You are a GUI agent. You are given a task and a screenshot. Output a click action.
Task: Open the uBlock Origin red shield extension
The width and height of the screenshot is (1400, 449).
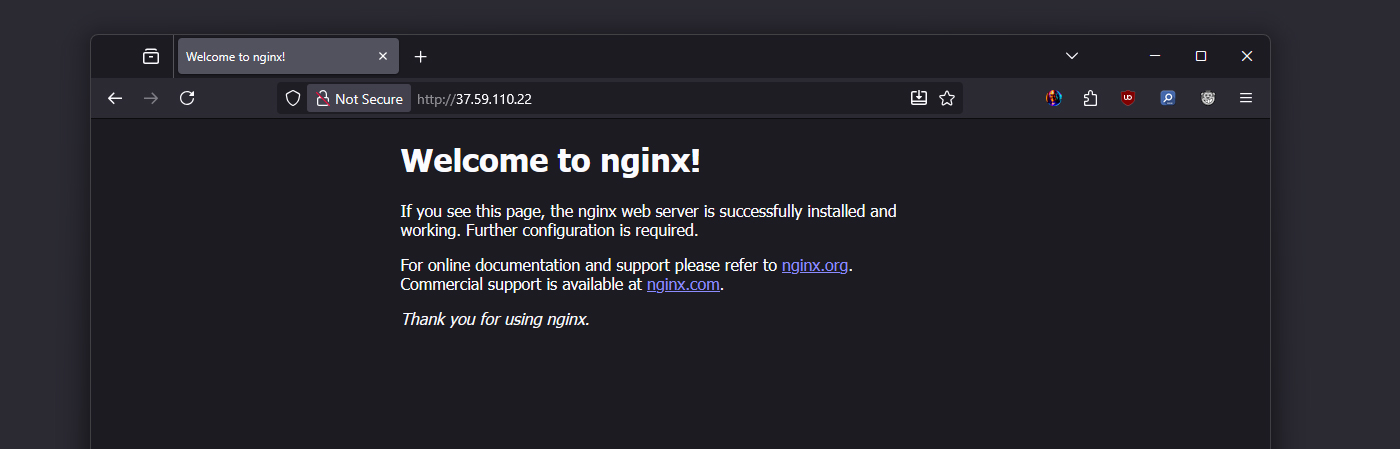coord(1128,98)
